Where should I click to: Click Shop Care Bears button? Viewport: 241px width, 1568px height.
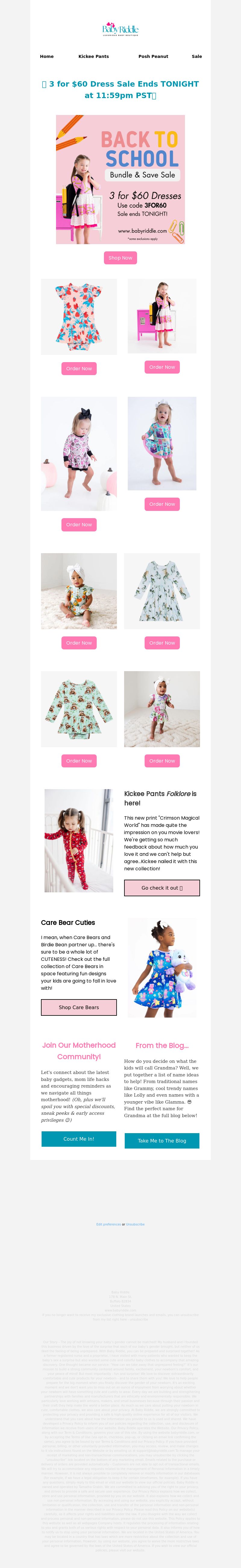click(79, 1007)
